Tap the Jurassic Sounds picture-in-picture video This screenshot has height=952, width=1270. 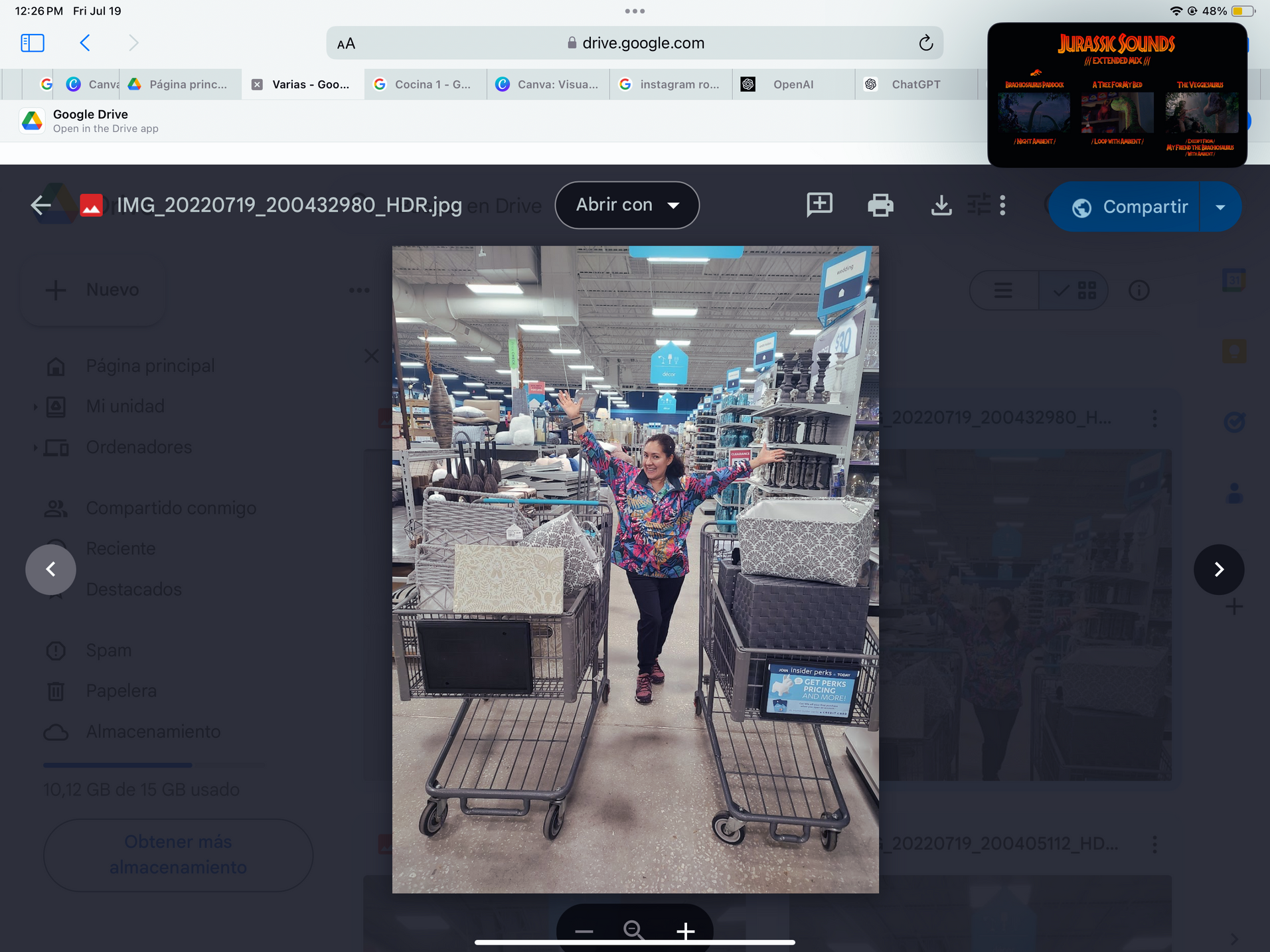[x=1117, y=95]
